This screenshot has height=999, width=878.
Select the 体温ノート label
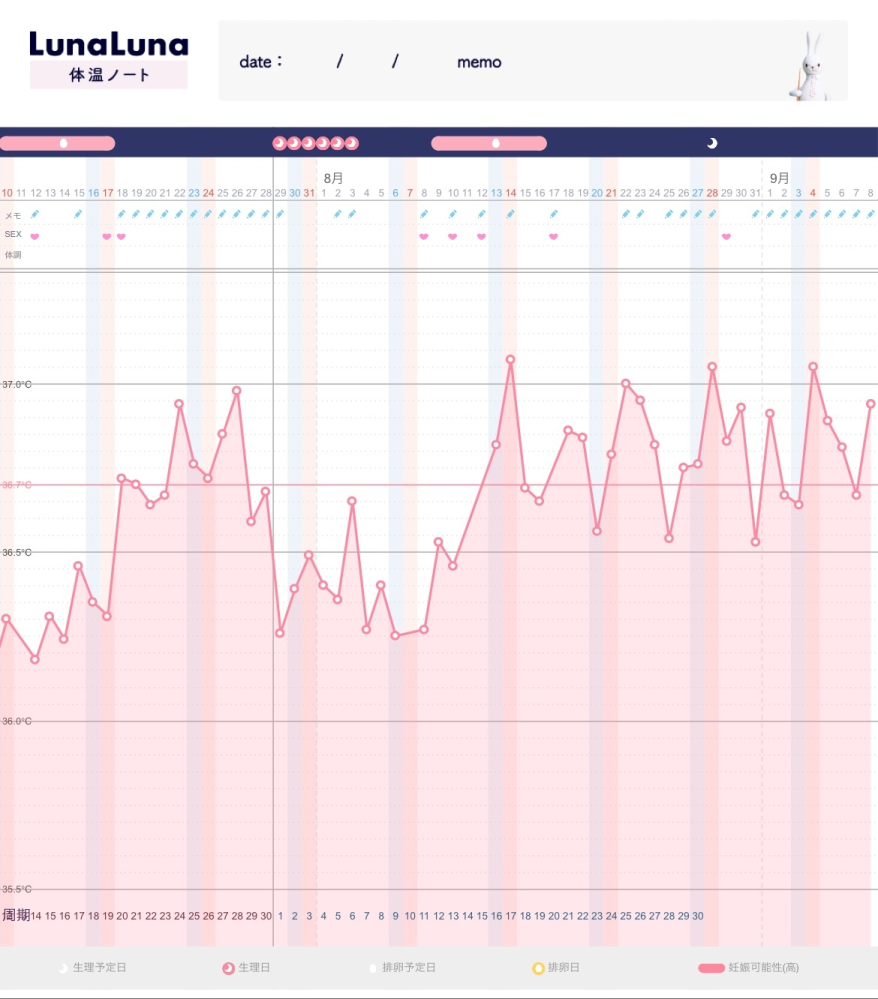tap(109, 75)
